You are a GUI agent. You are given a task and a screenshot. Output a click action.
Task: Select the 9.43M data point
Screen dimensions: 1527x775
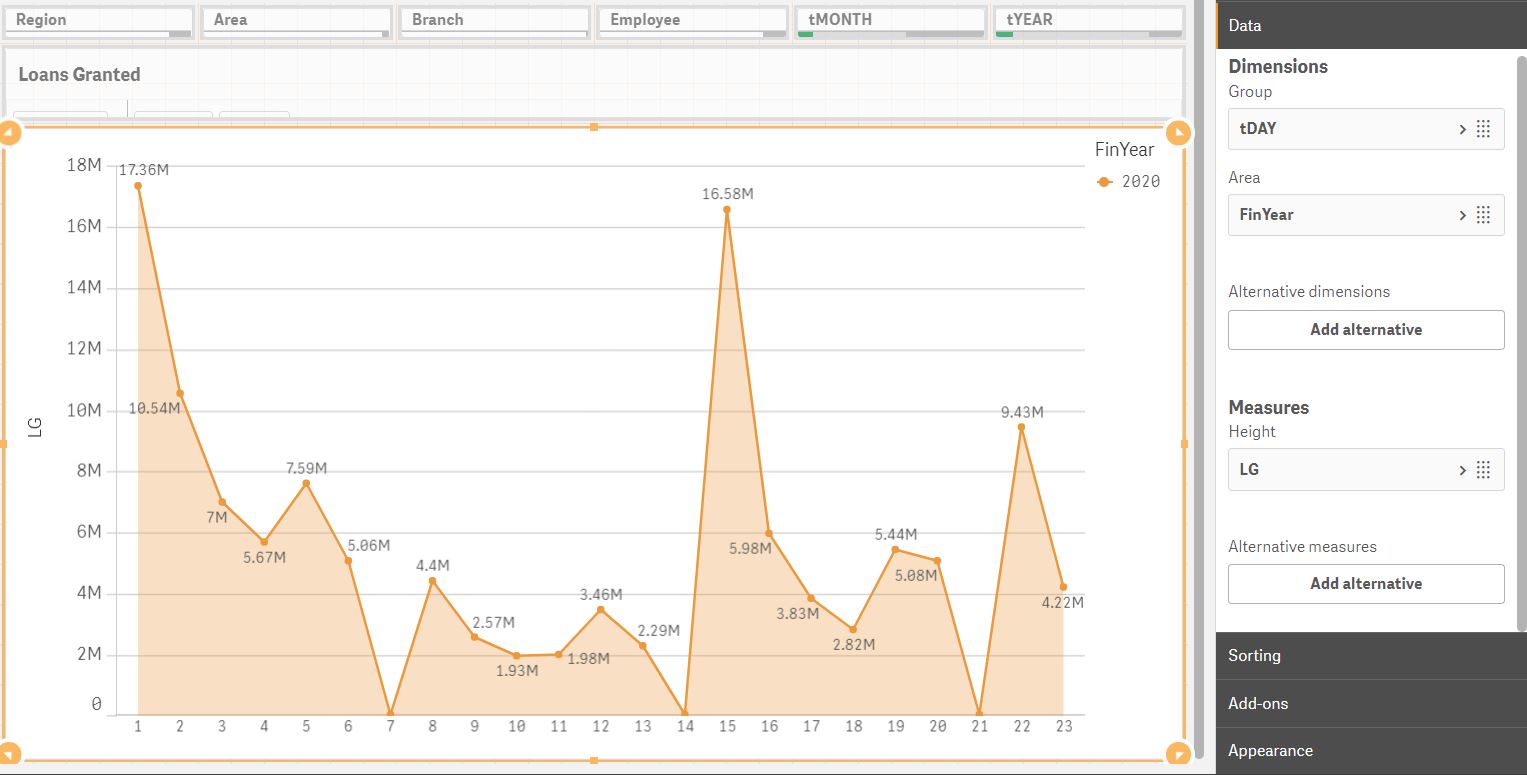pyautogui.click(x=1021, y=427)
